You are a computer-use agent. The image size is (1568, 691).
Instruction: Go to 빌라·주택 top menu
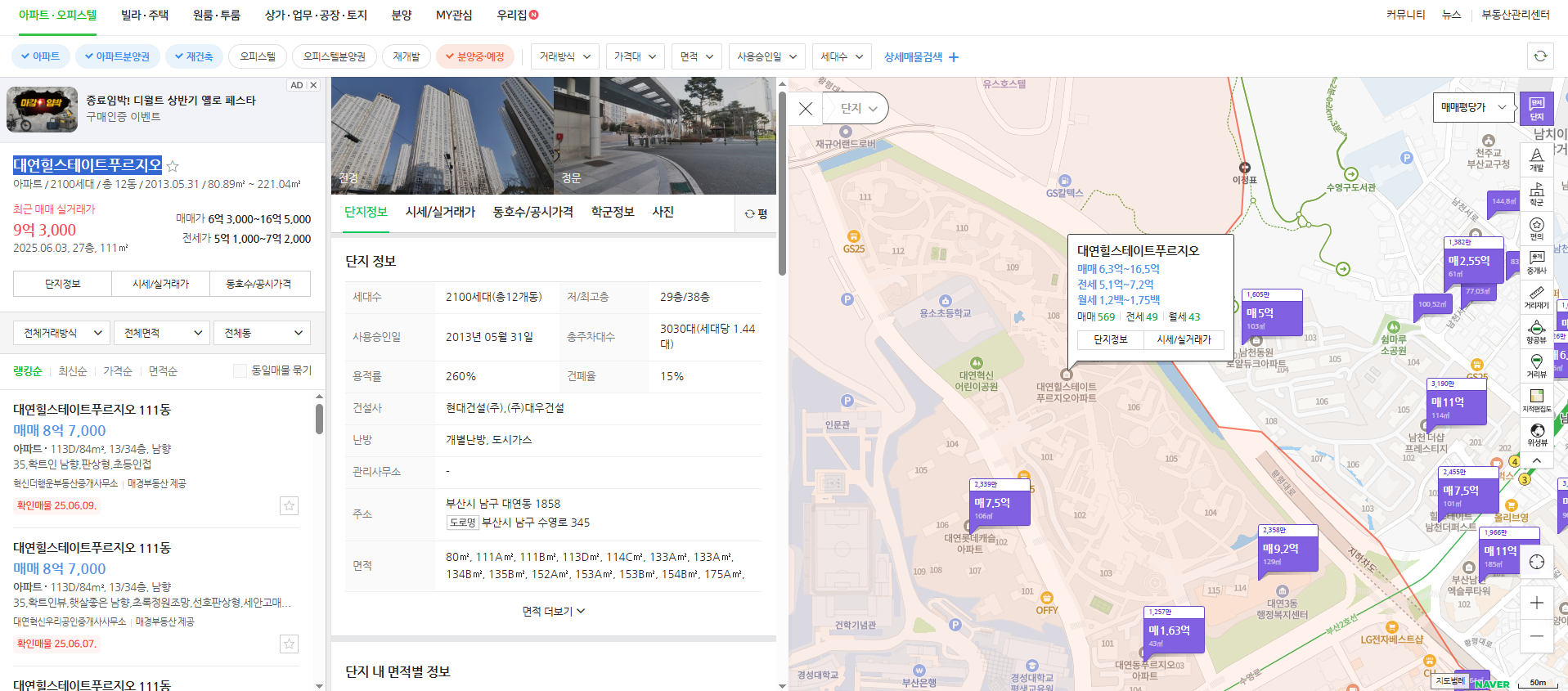pyautogui.click(x=145, y=15)
